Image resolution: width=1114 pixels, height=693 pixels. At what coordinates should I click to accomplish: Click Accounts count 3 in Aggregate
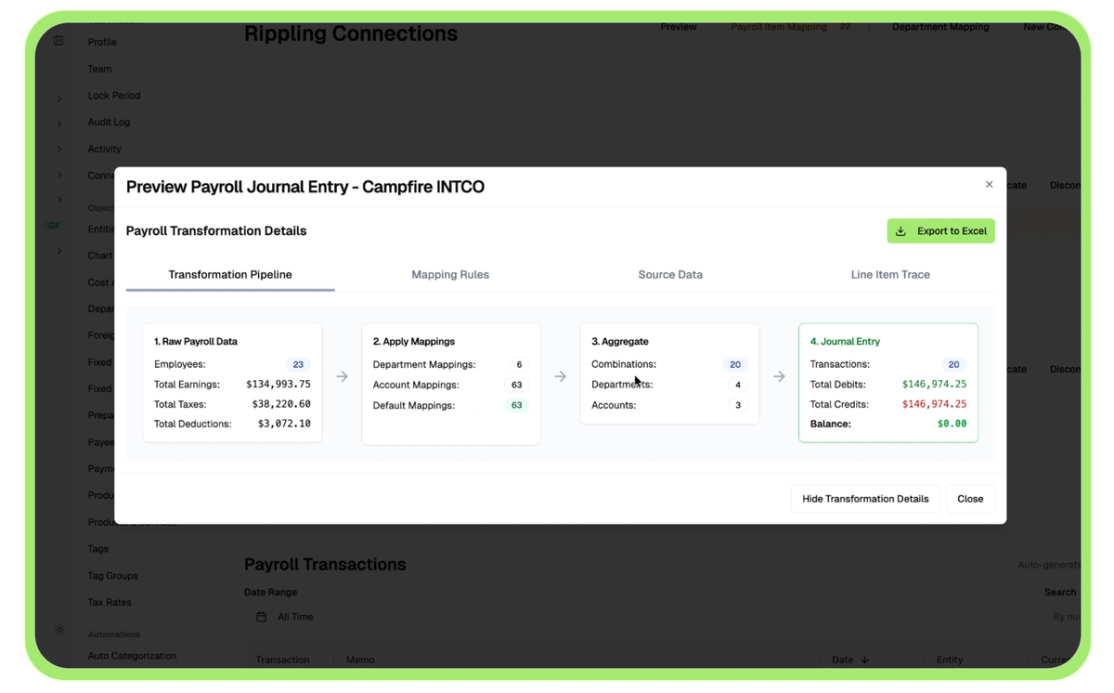(737, 405)
